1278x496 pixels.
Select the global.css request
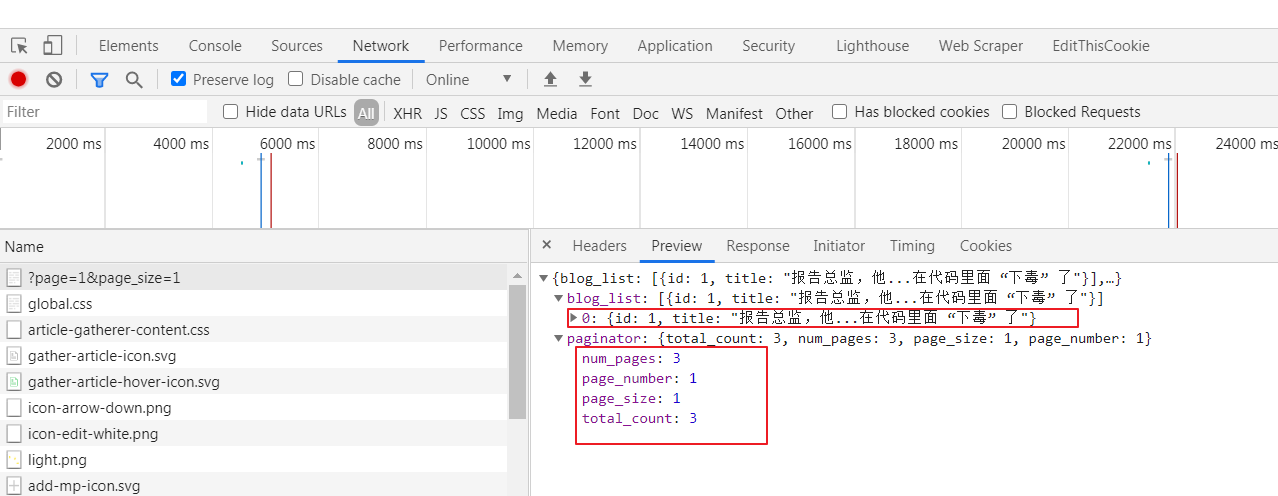(x=60, y=304)
